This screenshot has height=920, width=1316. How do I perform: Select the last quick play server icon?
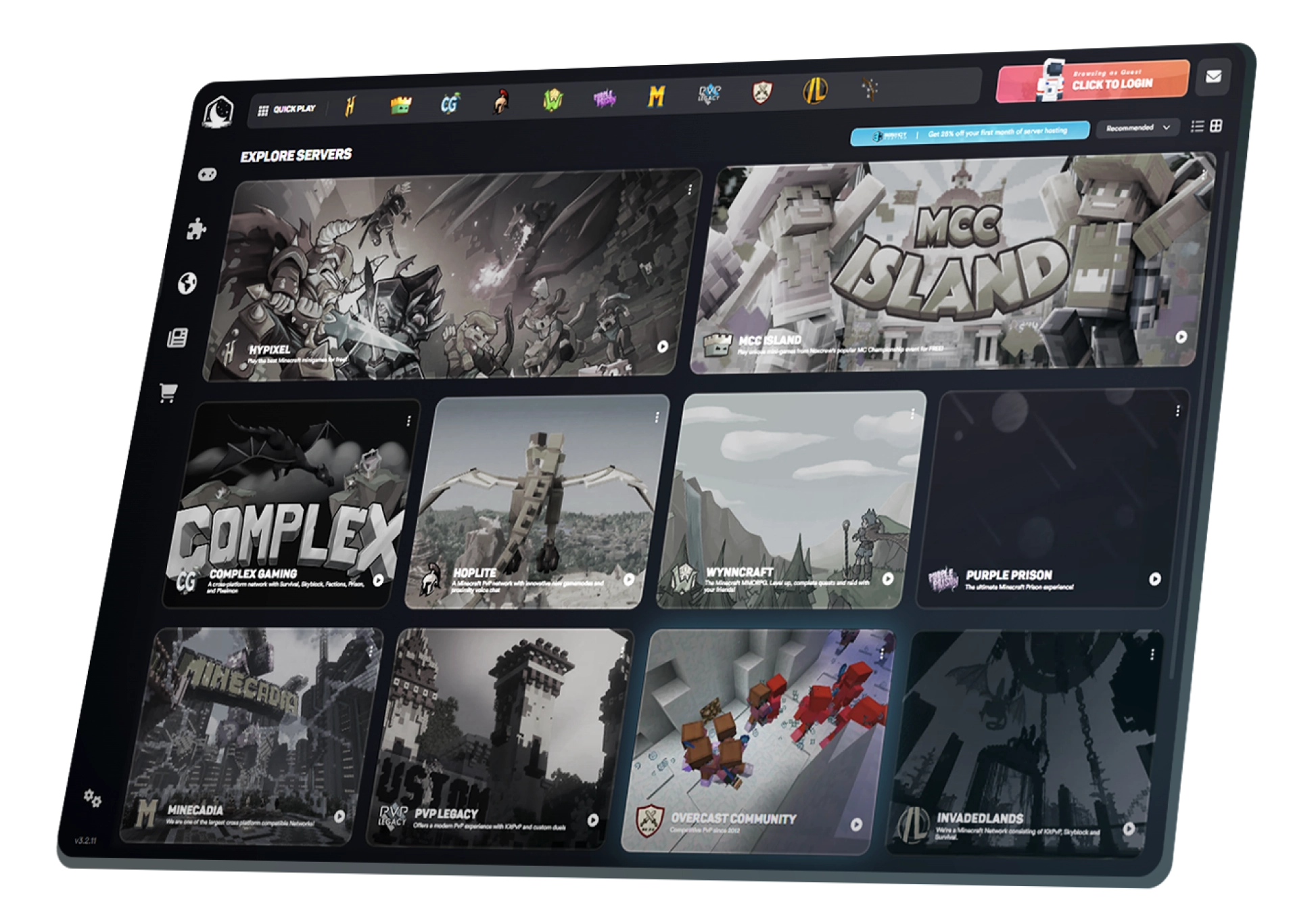tap(870, 89)
